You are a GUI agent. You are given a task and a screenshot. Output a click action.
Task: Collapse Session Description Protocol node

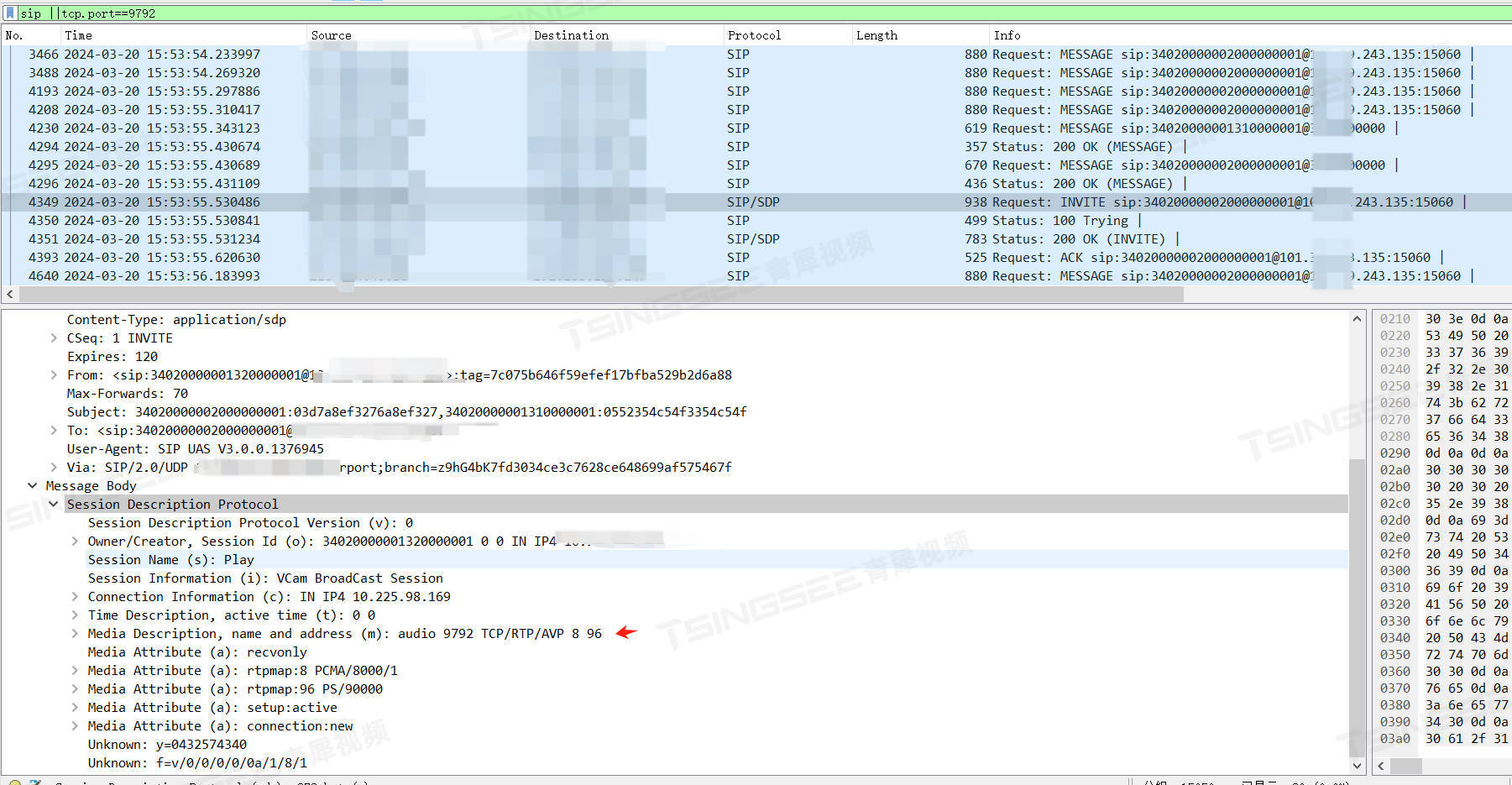54,505
